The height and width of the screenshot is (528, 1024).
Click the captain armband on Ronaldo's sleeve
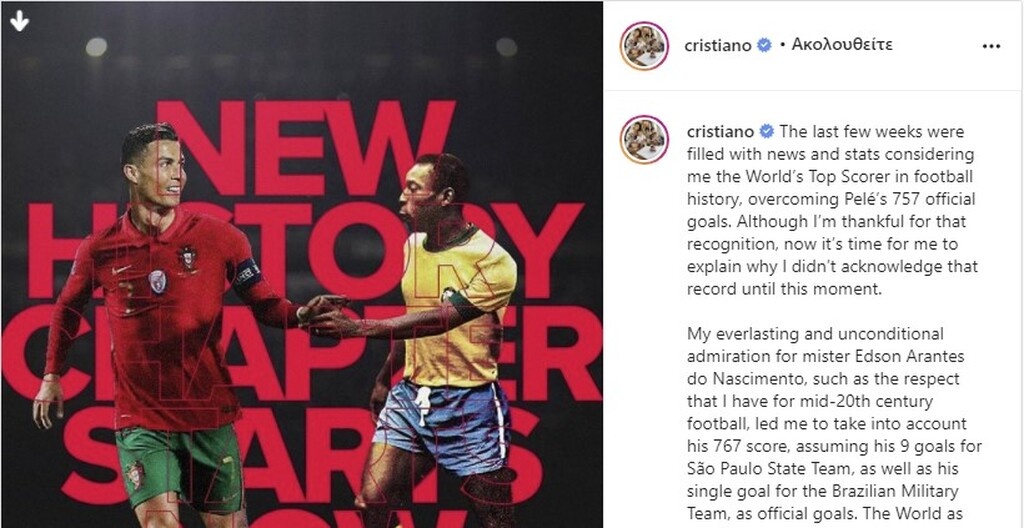248,272
